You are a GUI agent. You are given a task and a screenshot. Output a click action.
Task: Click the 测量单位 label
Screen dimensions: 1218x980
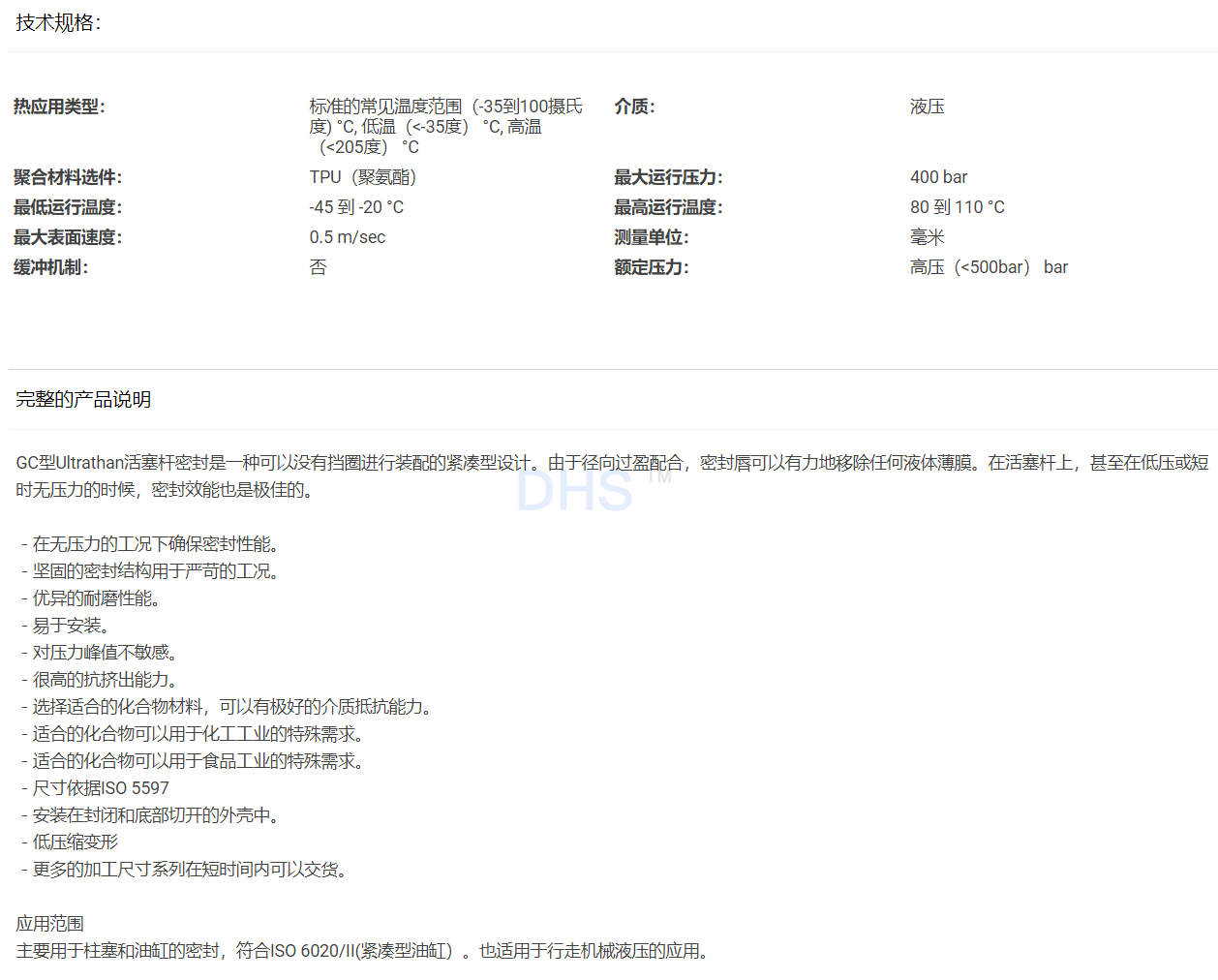[x=652, y=237]
